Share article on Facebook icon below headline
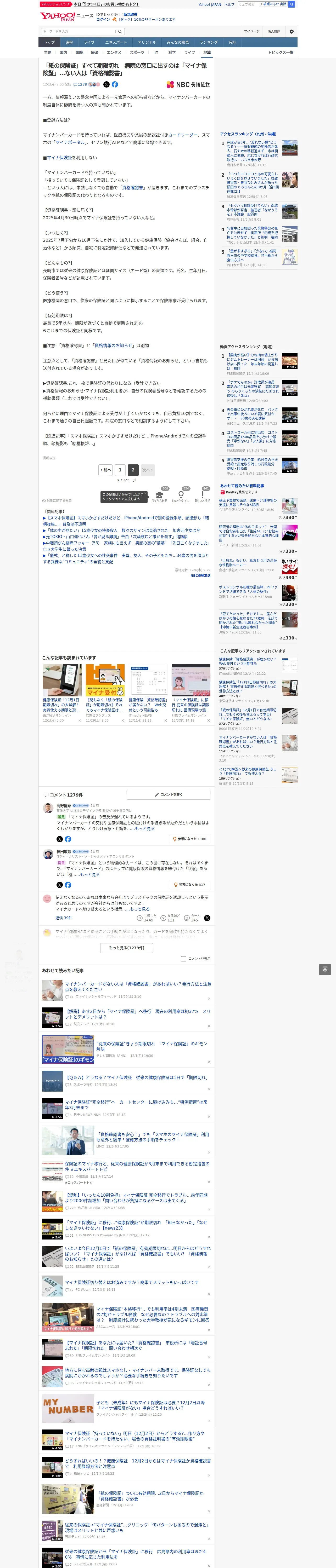Viewport: 336px width, 1568px height. (115, 85)
